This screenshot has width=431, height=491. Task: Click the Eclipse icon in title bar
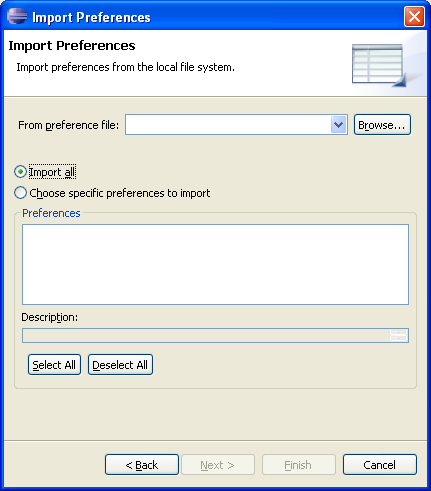pos(17,16)
